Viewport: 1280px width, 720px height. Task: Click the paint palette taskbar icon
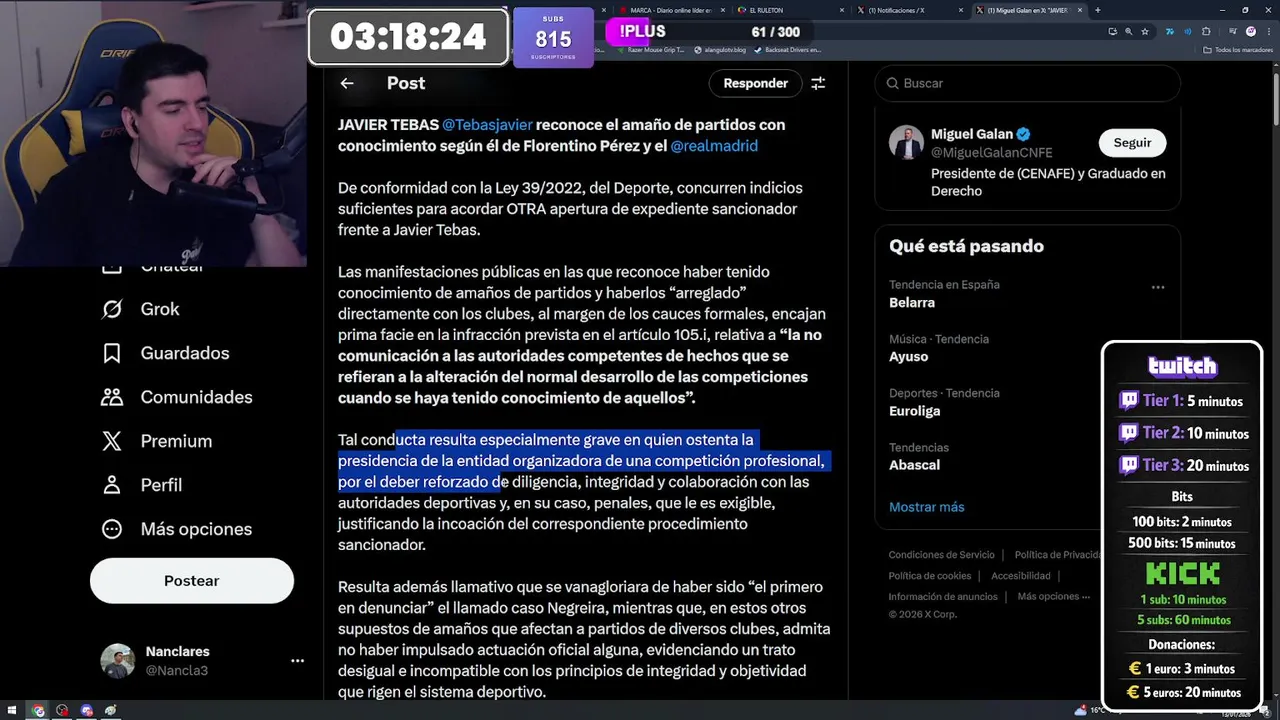click(x=111, y=710)
